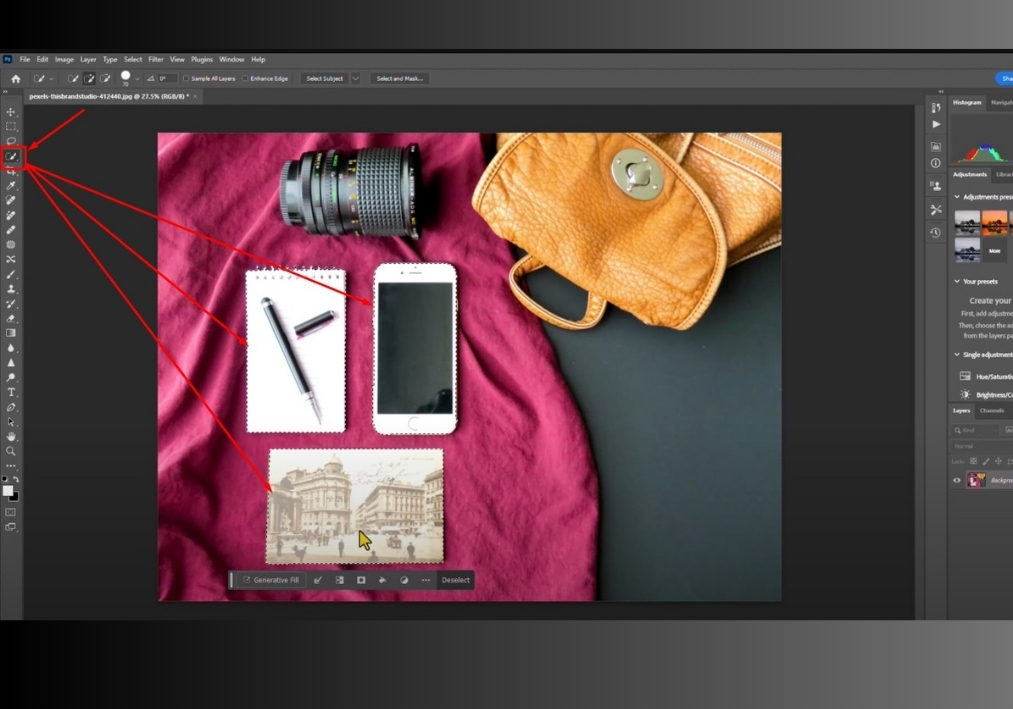Select the Move tool

pos(11,112)
